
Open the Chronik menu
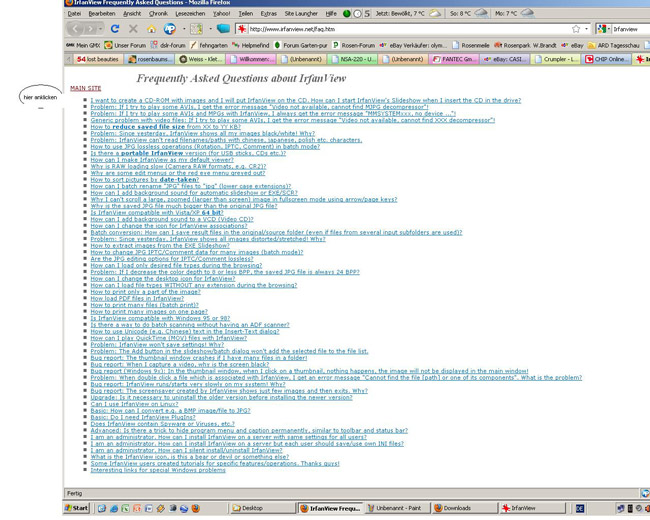pos(158,13)
